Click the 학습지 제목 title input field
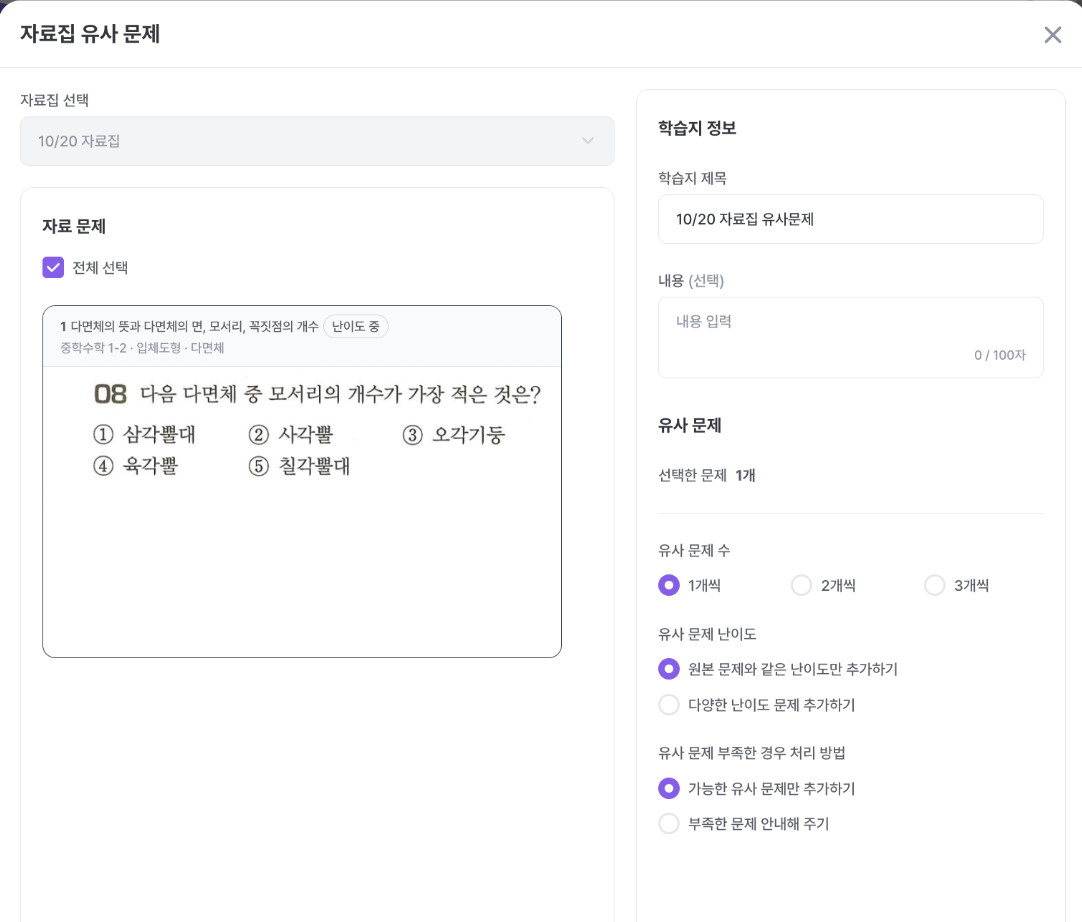 [x=851, y=219]
